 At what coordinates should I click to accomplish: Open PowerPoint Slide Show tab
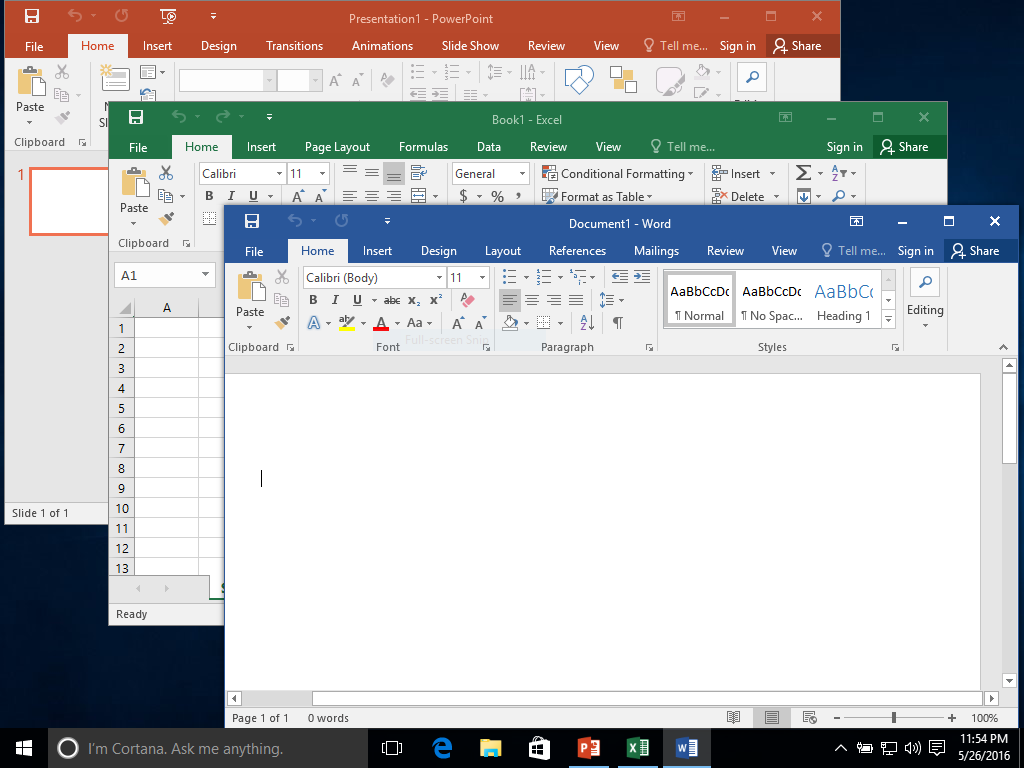click(x=470, y=46)
